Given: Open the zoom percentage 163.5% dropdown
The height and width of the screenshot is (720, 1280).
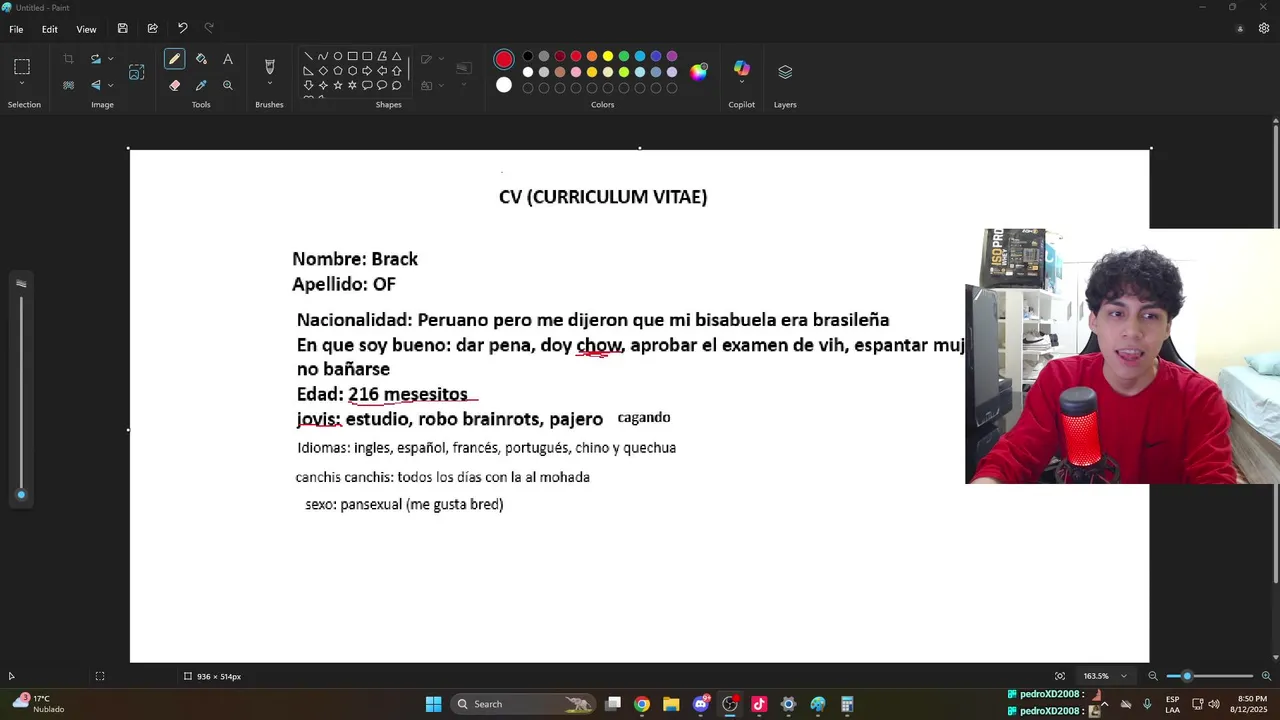Looking at the screenshot, I should tap(1123, 676).
